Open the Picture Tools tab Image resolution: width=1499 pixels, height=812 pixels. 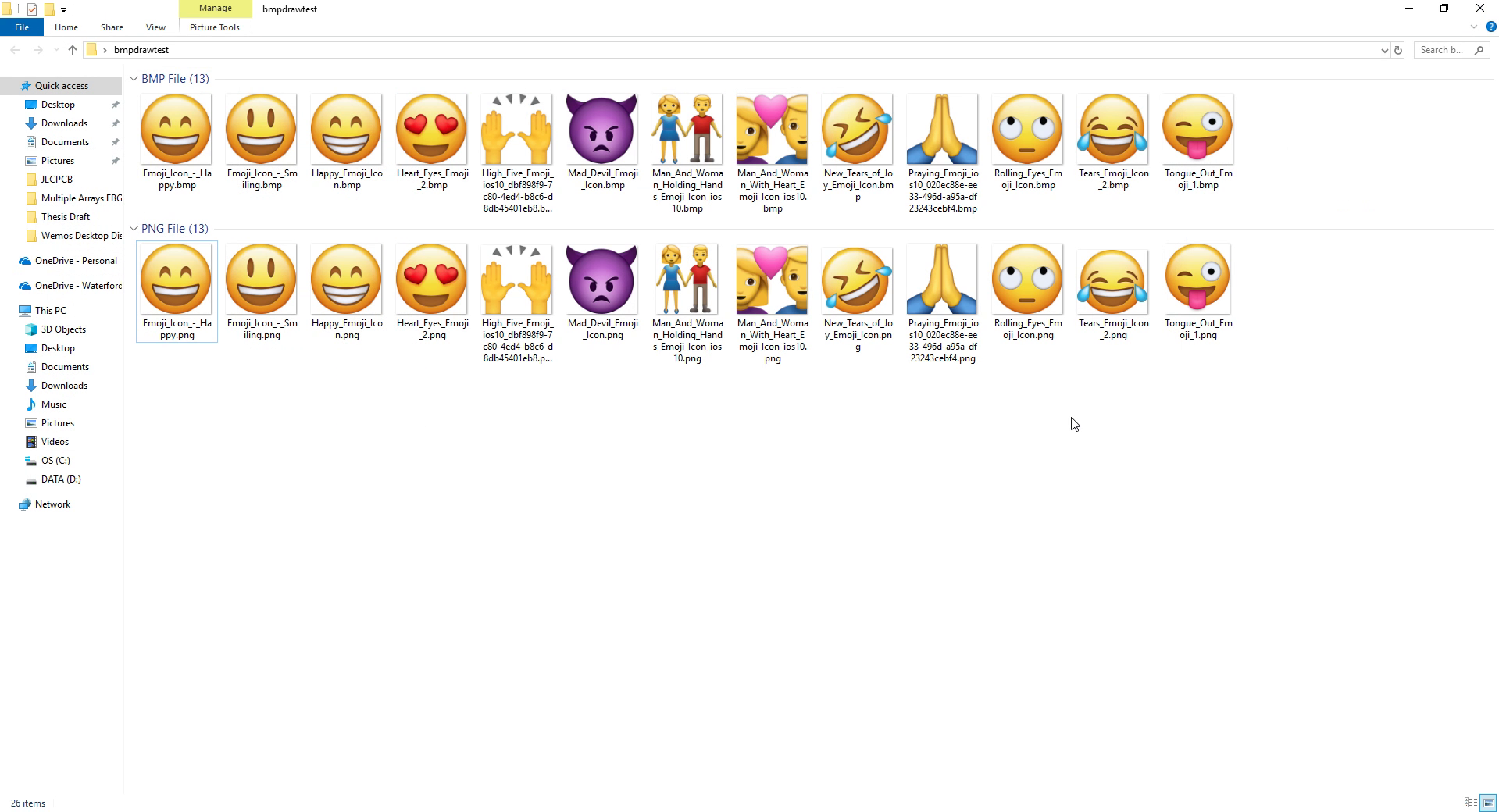coord(215,27)
